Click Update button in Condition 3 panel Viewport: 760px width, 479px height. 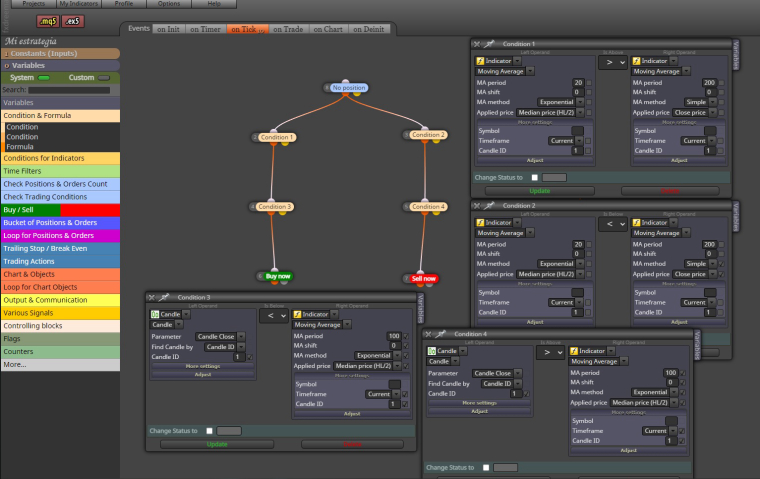pos(217,444)
